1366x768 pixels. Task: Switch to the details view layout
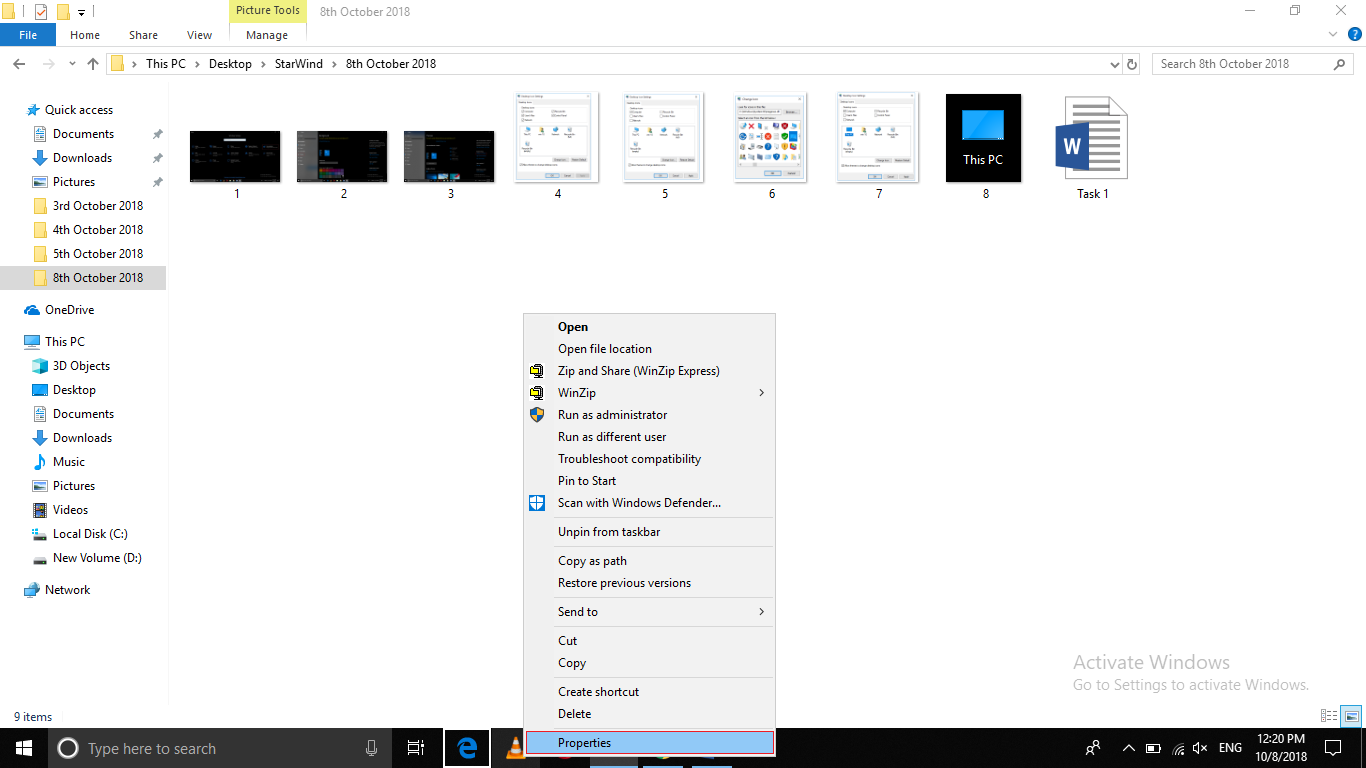coord(1329,716)
